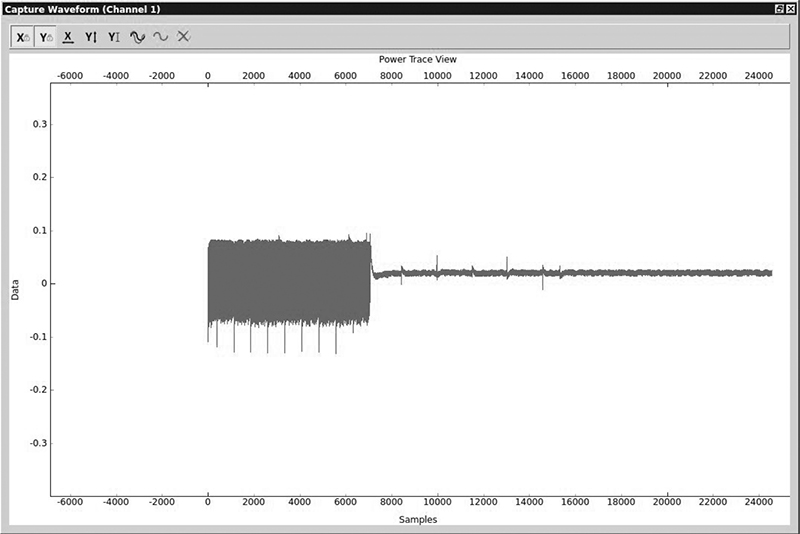Click the first Y range icon after the underlined X
This screenshot has width=800, height=534.
coord(91,37)
